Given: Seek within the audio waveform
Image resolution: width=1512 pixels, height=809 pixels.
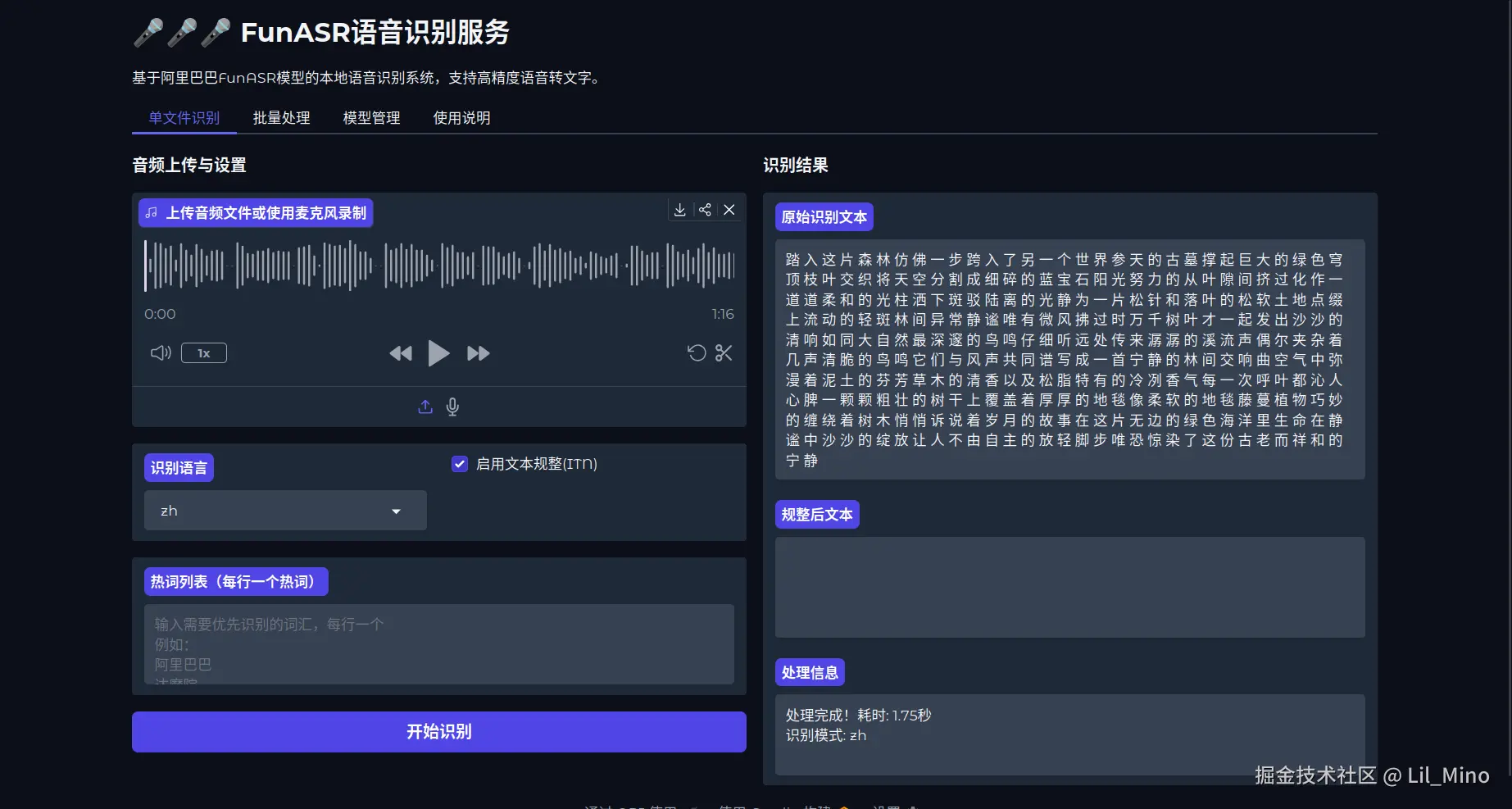Looking at the screenshot, I should pyautogui.click(x=439, y=266).
